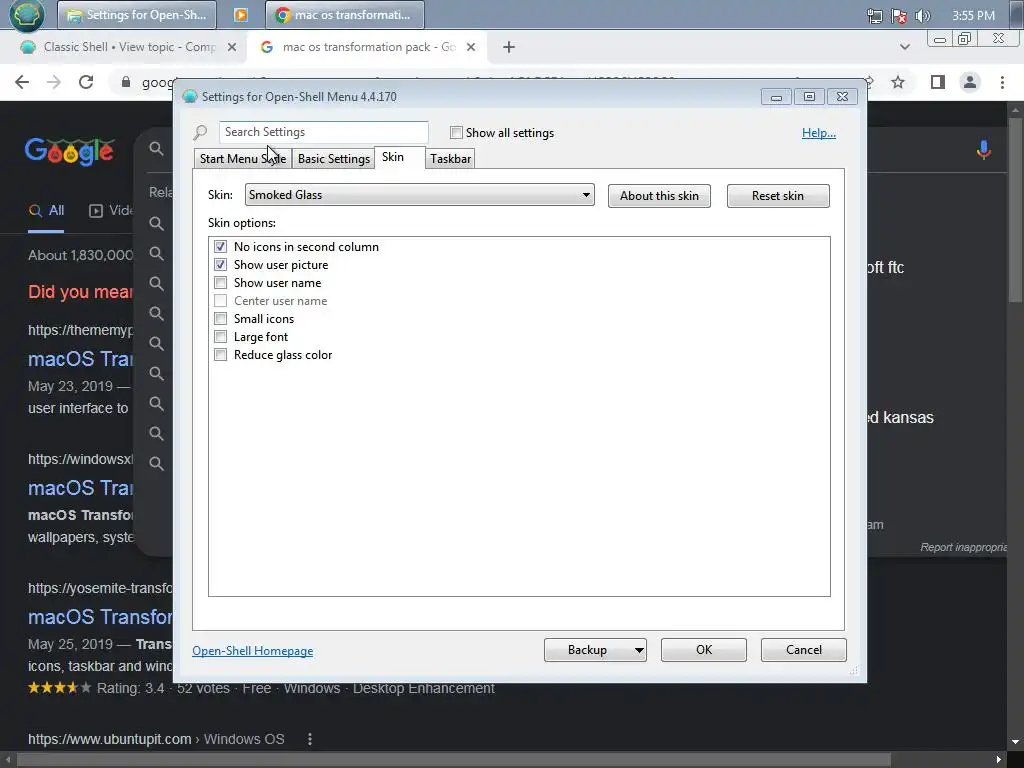The image size is (1024, 768).
Task: Close the mac os transformation pack tab
Action: coord(471,47)
